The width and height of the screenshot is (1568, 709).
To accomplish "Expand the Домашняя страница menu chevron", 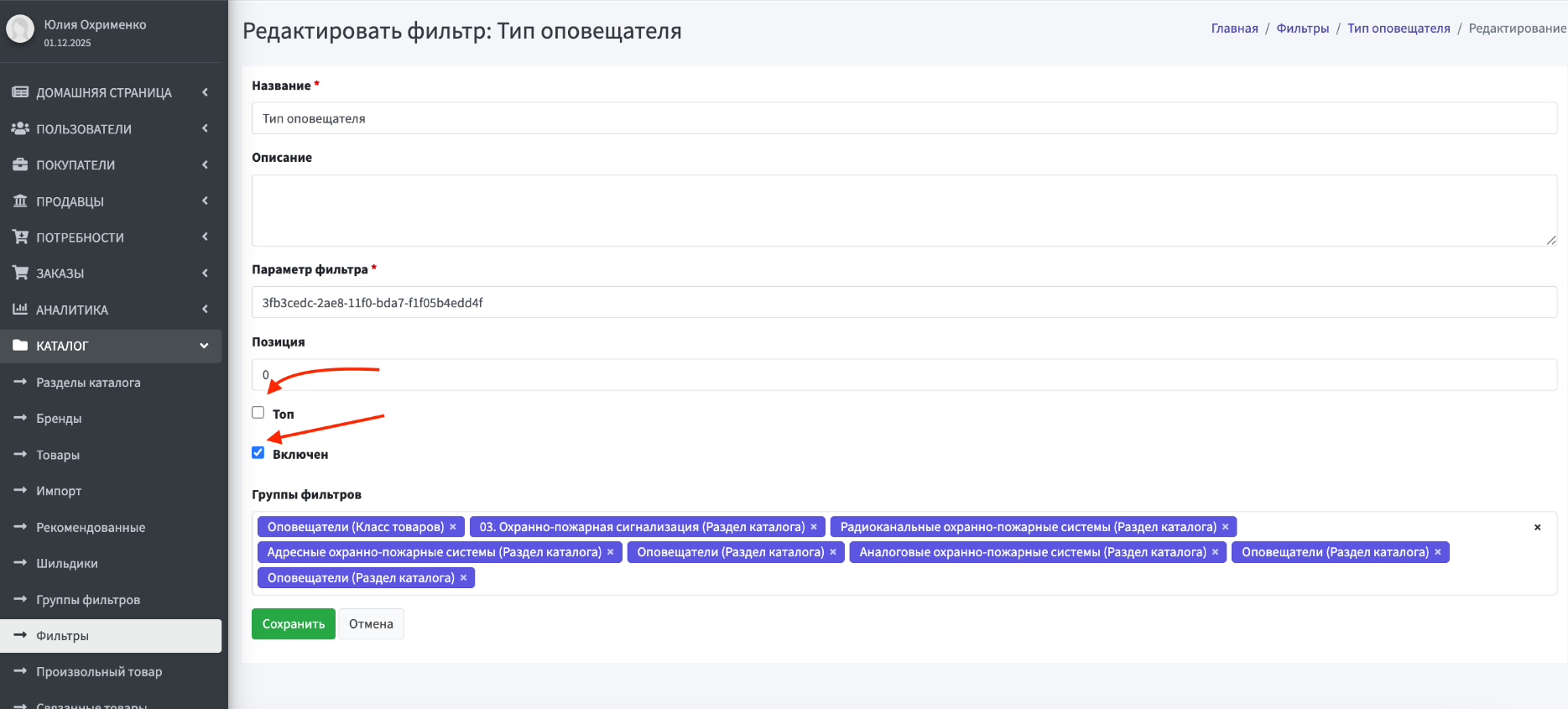I will point(205,92).
